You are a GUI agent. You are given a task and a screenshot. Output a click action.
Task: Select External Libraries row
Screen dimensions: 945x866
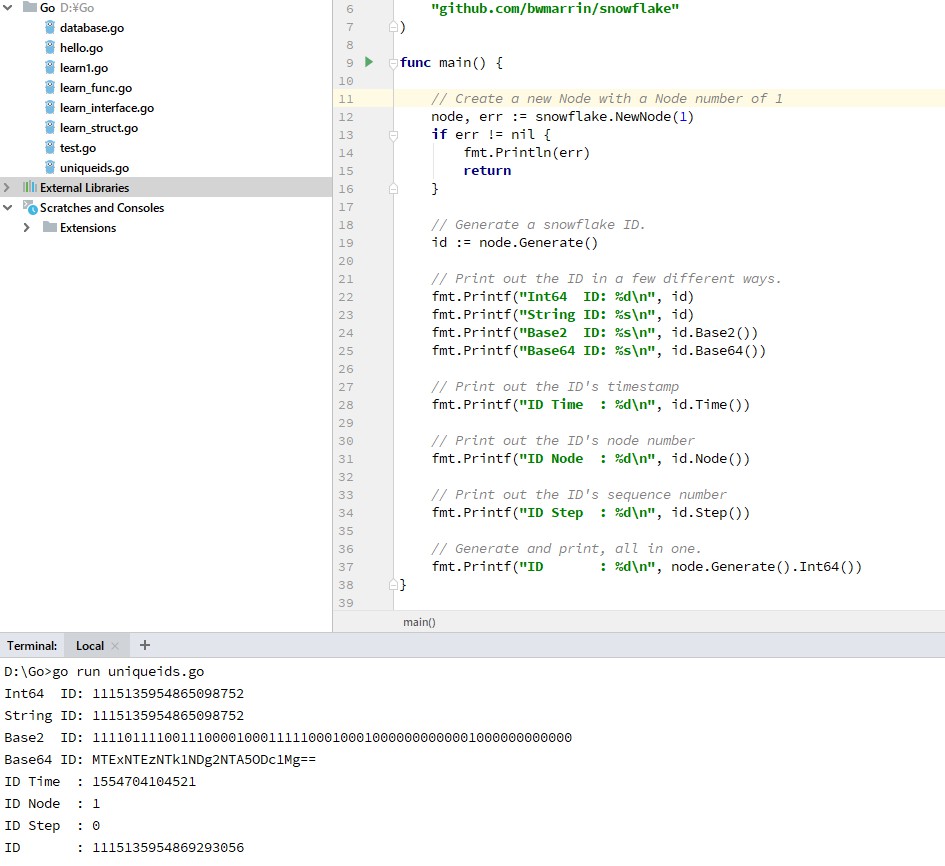click(166, 187)
